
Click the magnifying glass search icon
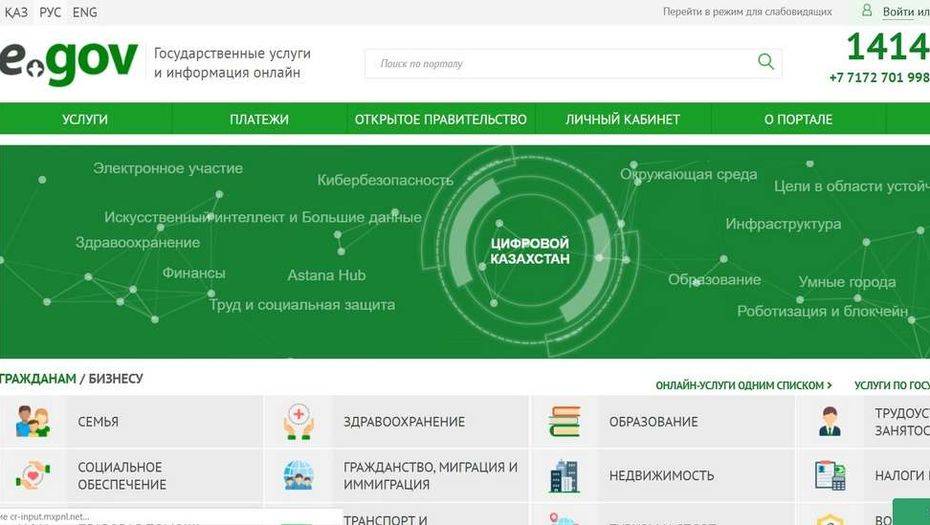pyautogui.click(x=765, y=63)
